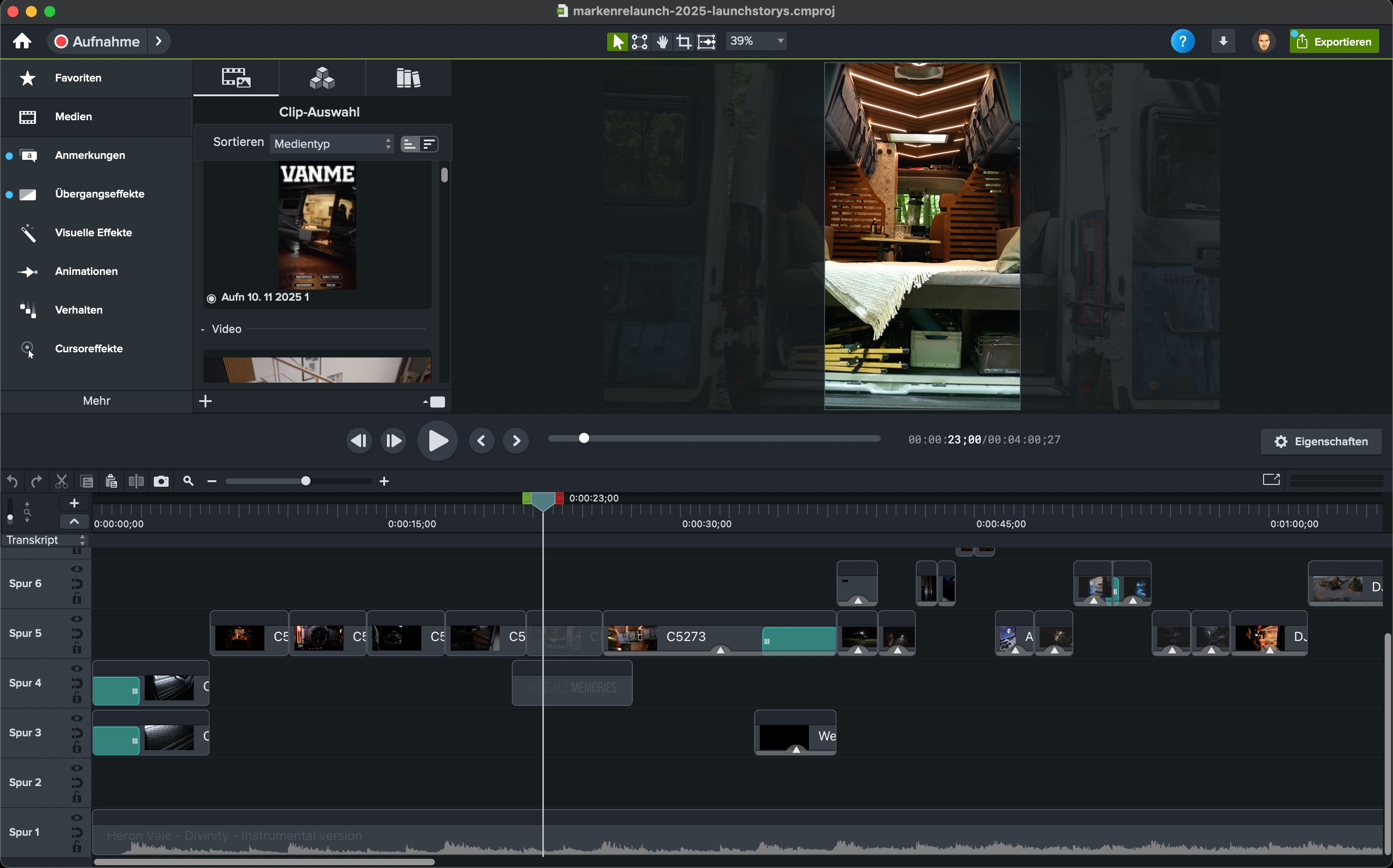Hide Spur 5 track with eye icon
Viewport: 1393px width, 868px height.
click(76, 619)
